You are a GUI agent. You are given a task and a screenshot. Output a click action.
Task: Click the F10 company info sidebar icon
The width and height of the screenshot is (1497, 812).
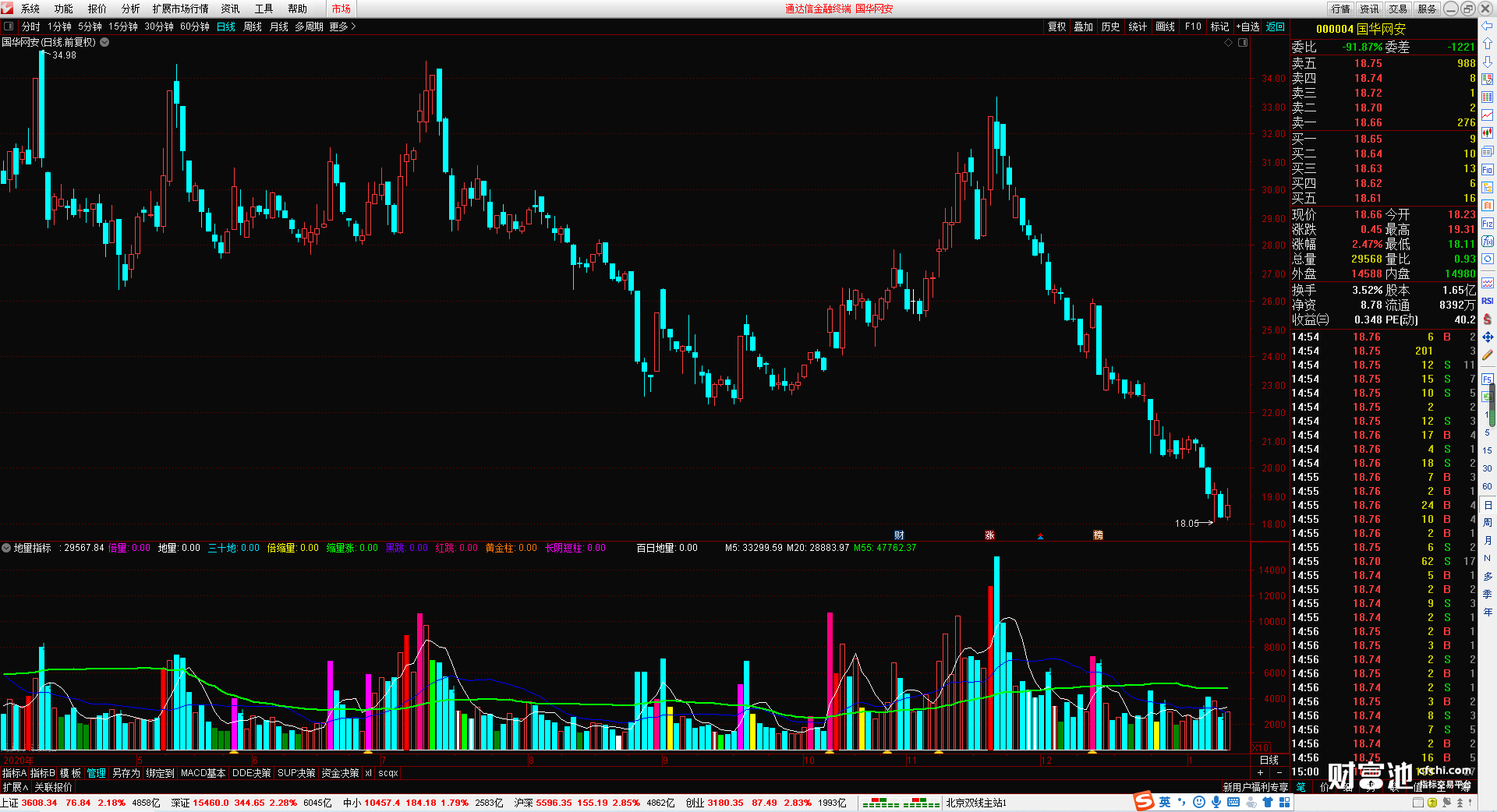[x=1487, y=169]
